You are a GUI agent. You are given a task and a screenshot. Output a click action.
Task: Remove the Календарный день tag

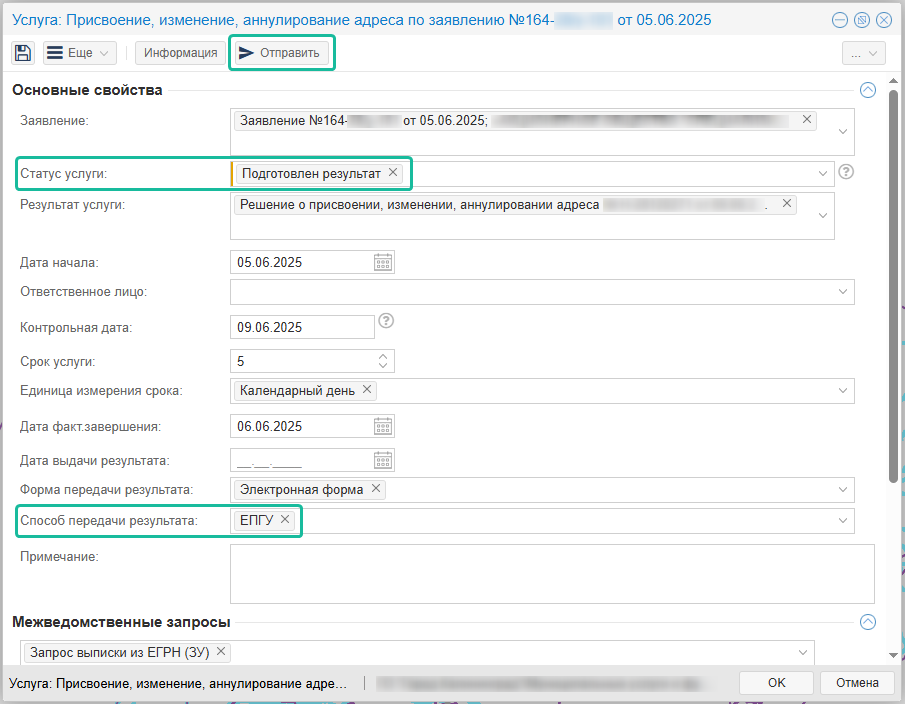(367, 390)
